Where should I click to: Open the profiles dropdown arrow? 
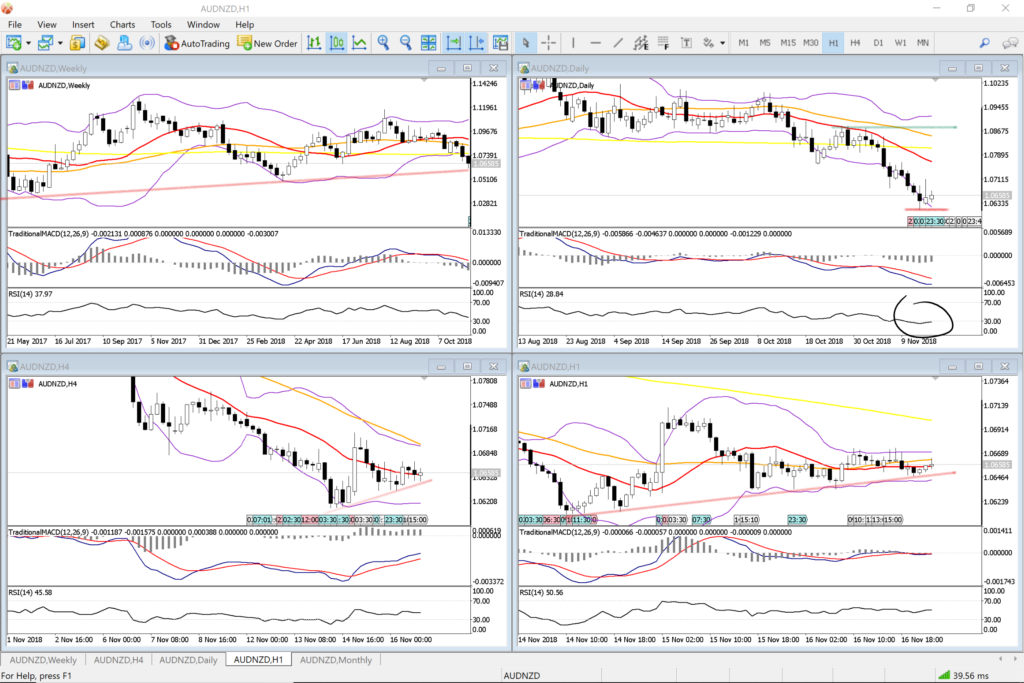pyautogui.click(x=61, y=43)
